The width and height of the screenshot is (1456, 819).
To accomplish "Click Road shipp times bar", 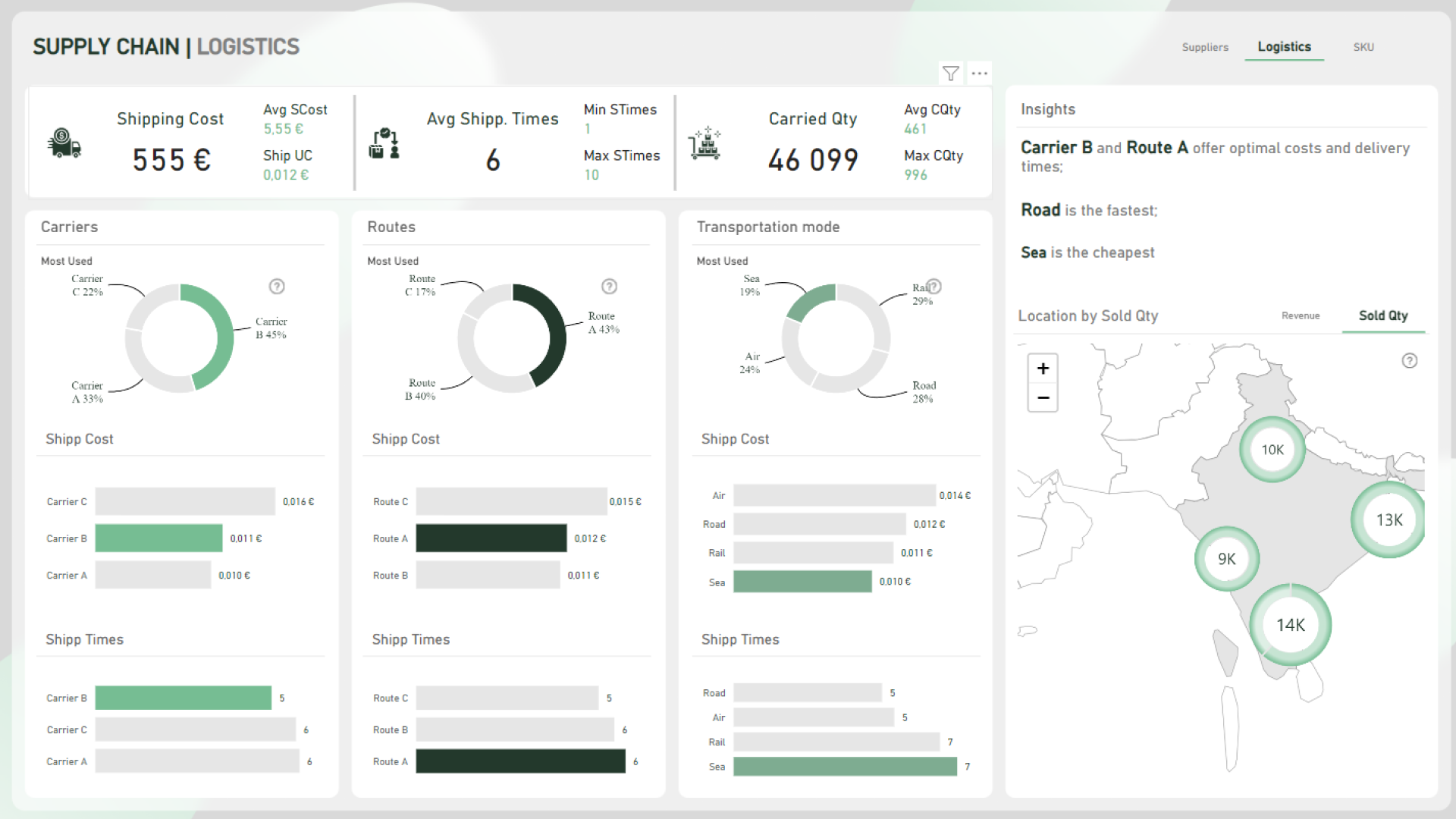I will 808,693.
